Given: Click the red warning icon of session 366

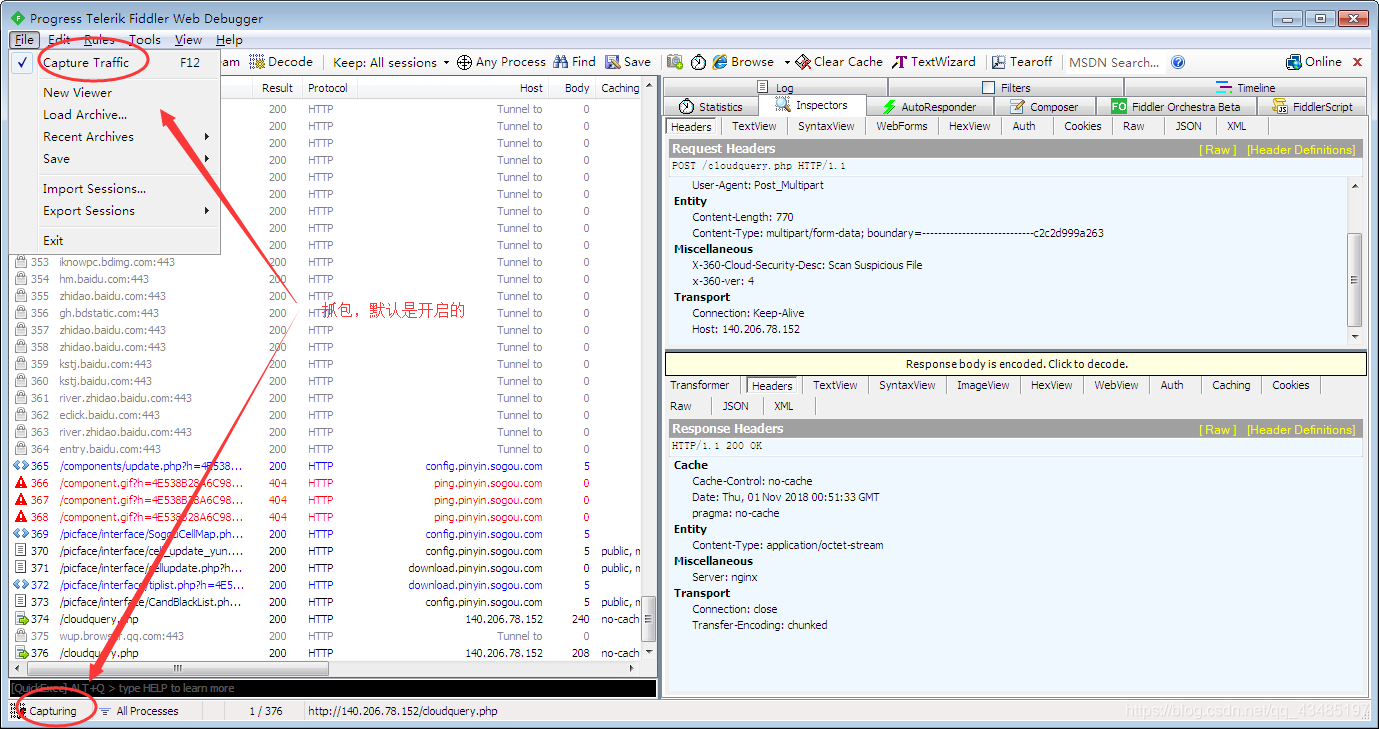Looking at the screenshot, I should (x=21, y=483).
